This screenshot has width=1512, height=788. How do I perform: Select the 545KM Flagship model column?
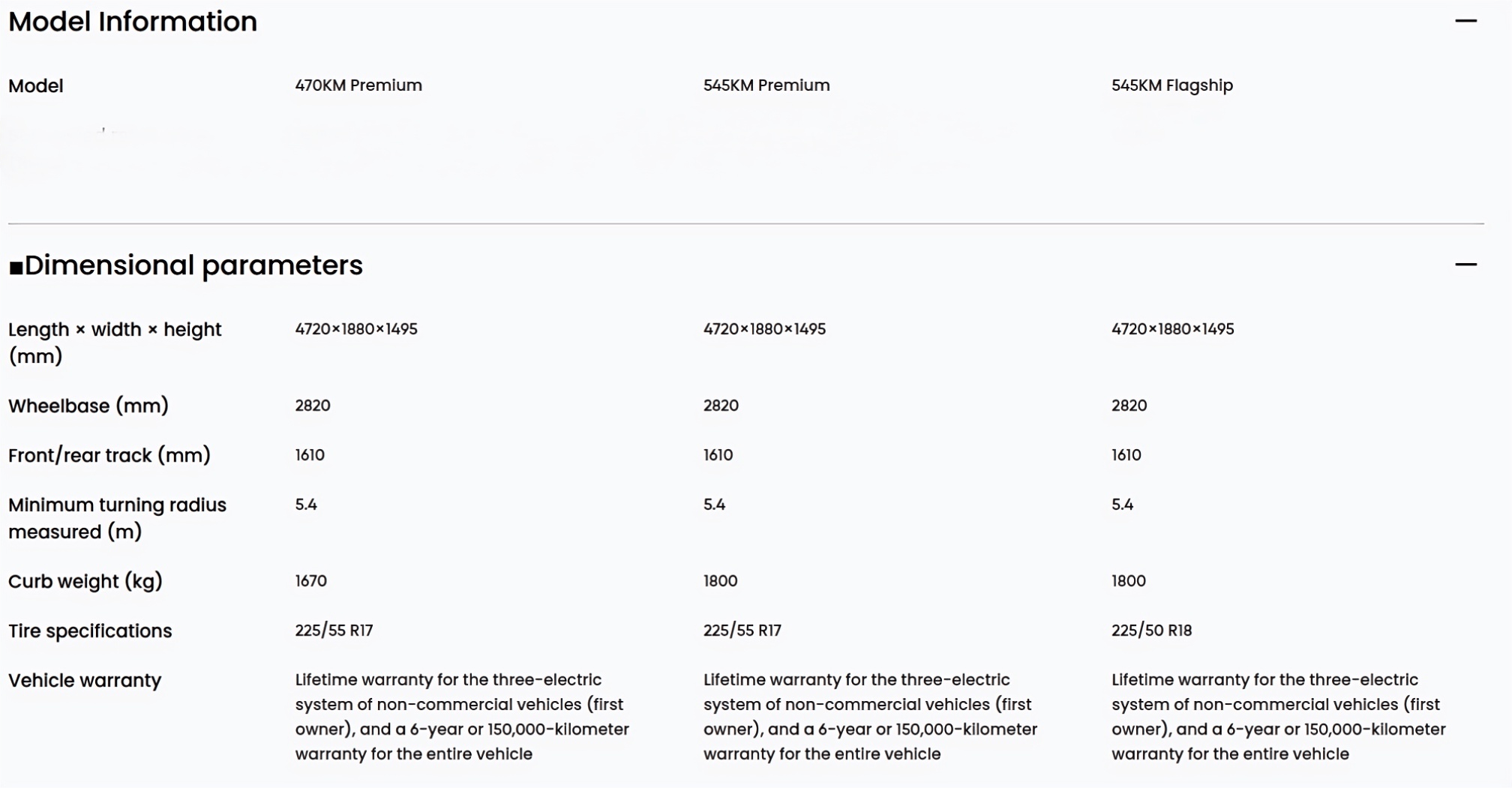point(1172,85)
